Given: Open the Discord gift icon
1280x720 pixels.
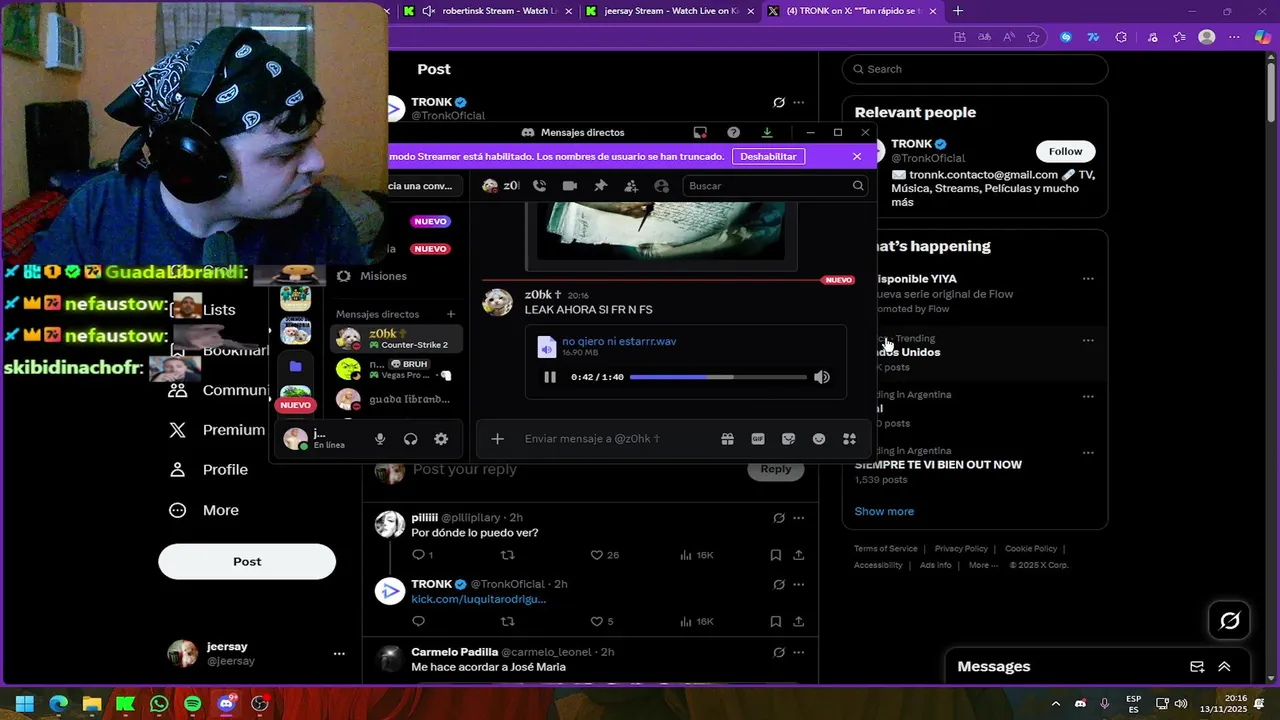Looking at the screenshot, I should point(727,439).
